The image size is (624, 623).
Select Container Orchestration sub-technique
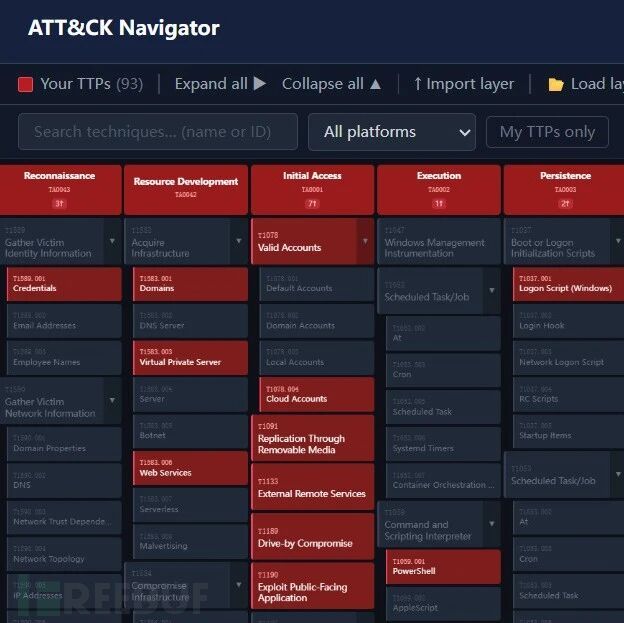(x=443, y=480)
